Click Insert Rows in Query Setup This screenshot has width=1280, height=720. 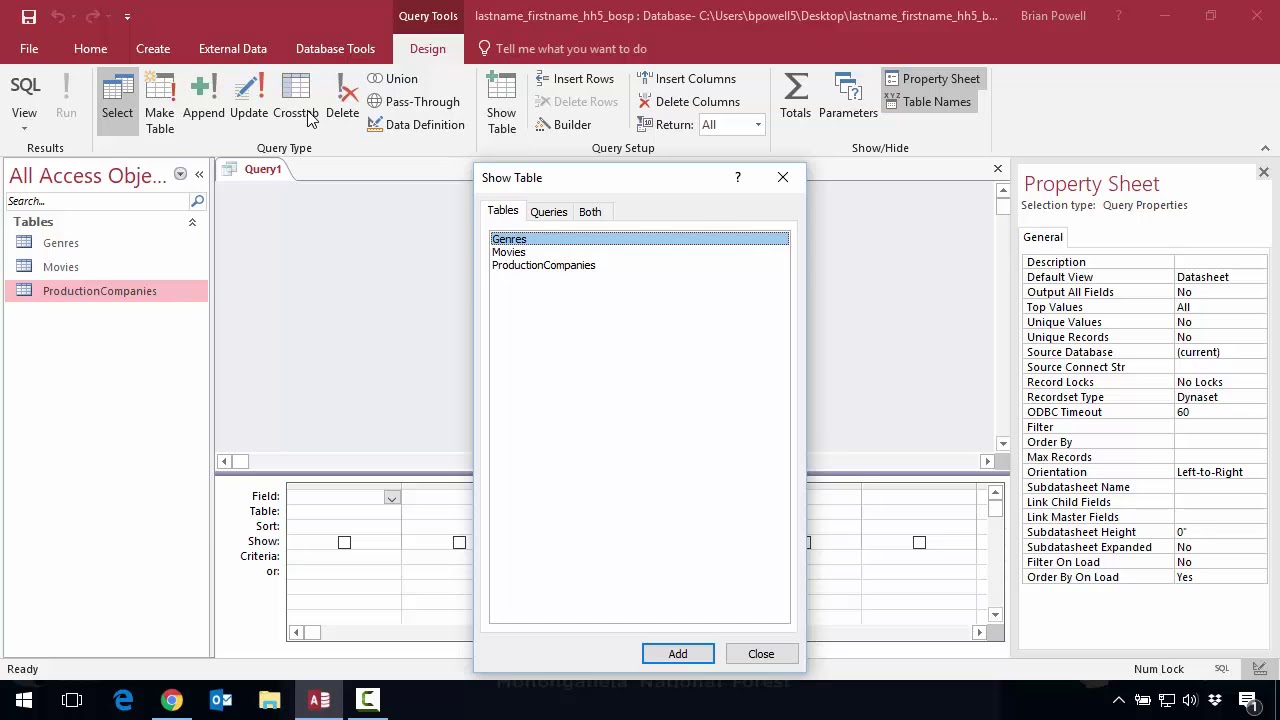(575, 78)
